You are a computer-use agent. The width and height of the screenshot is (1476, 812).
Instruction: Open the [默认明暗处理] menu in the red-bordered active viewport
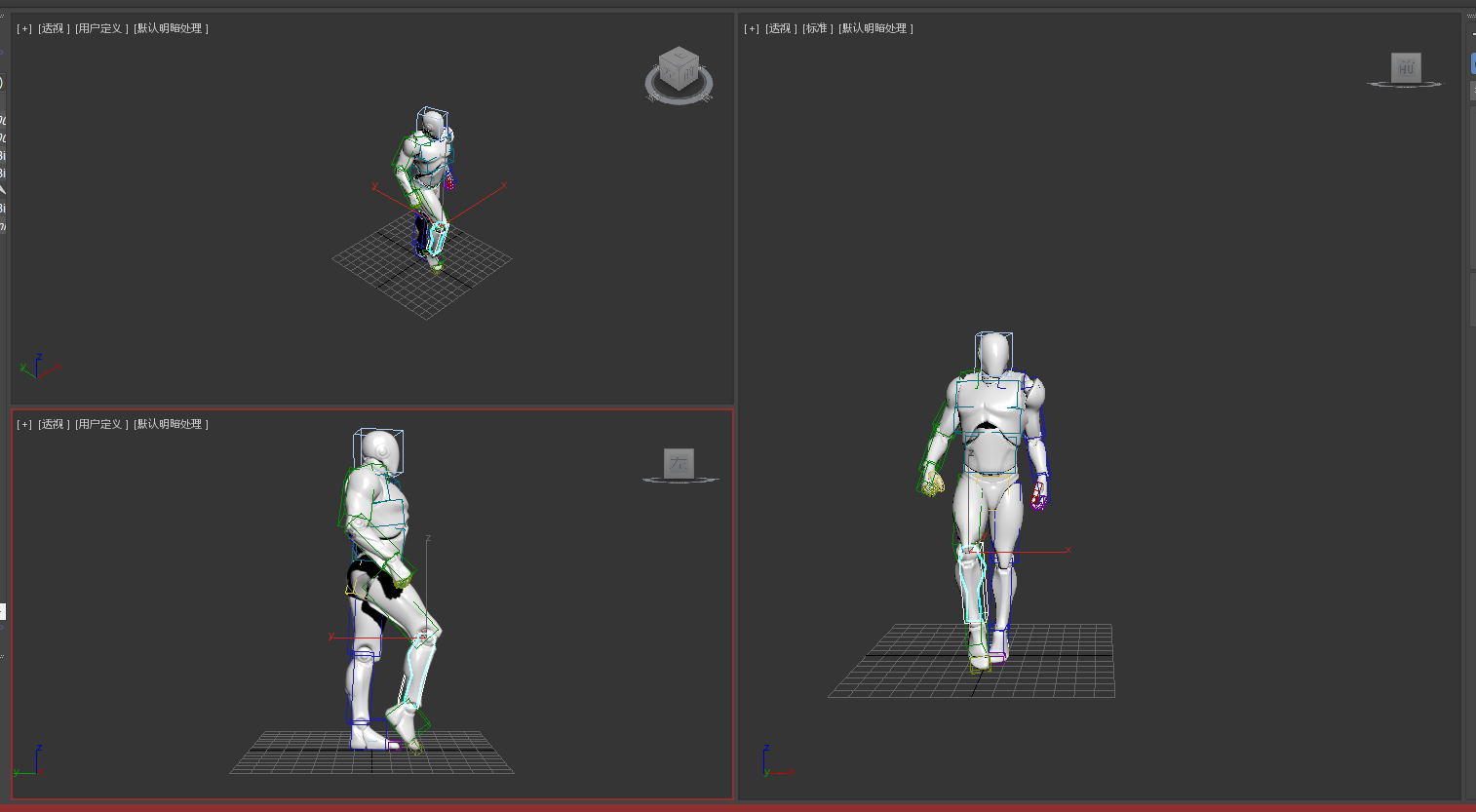click(171, 424)
